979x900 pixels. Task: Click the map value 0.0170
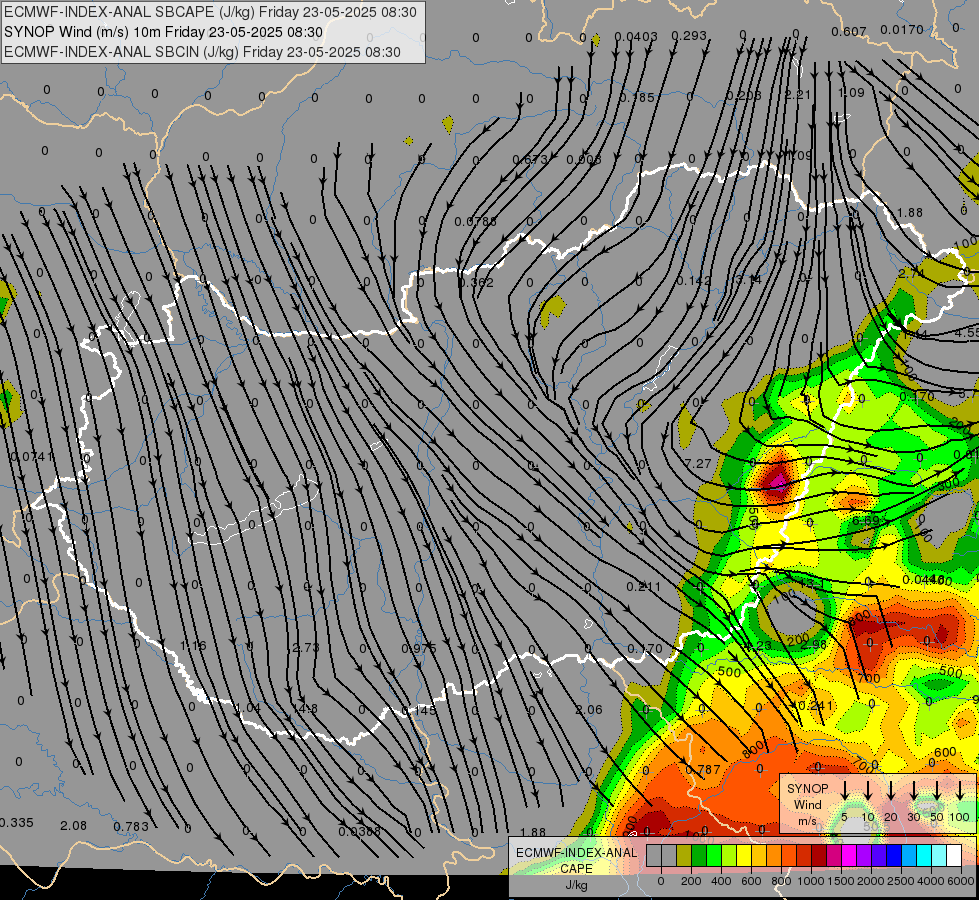(902, 29)
